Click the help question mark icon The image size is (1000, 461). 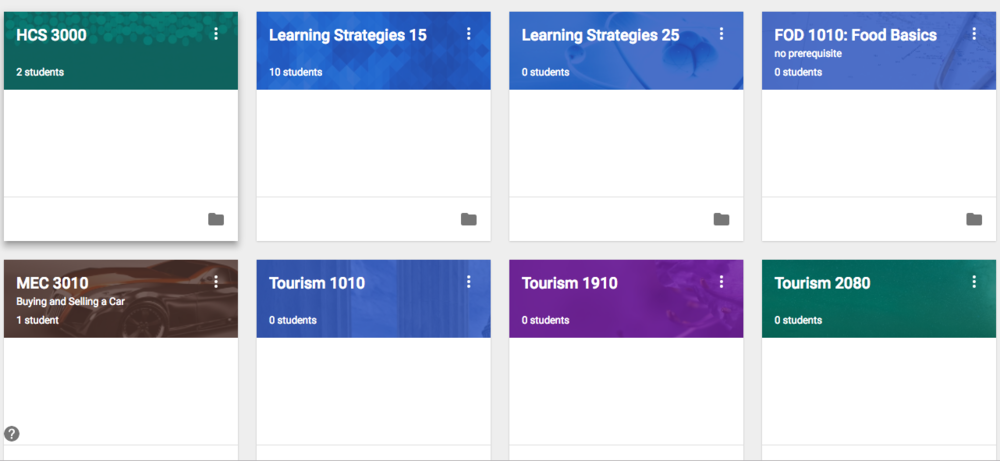tap(11, 434)
